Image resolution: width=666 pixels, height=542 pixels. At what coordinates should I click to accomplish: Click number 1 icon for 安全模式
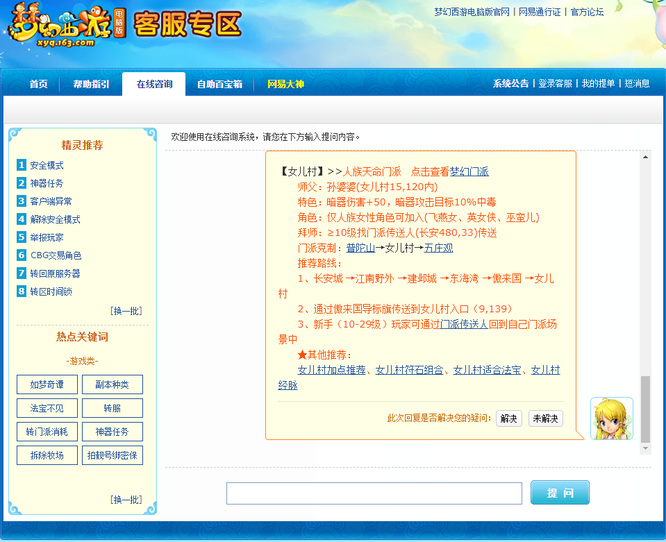coord(21,165)
